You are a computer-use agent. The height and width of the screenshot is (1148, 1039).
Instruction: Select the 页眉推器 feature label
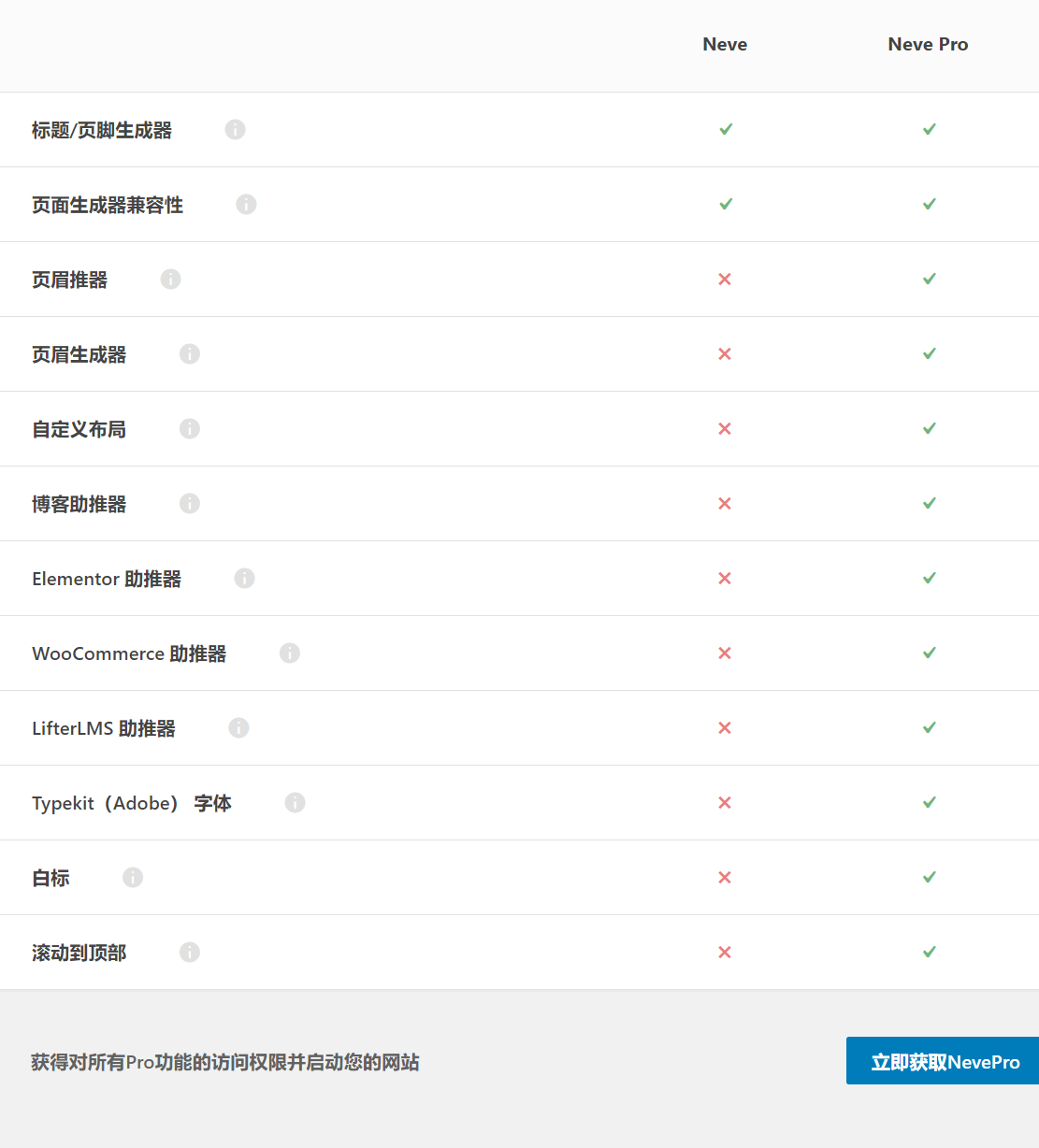70,280
